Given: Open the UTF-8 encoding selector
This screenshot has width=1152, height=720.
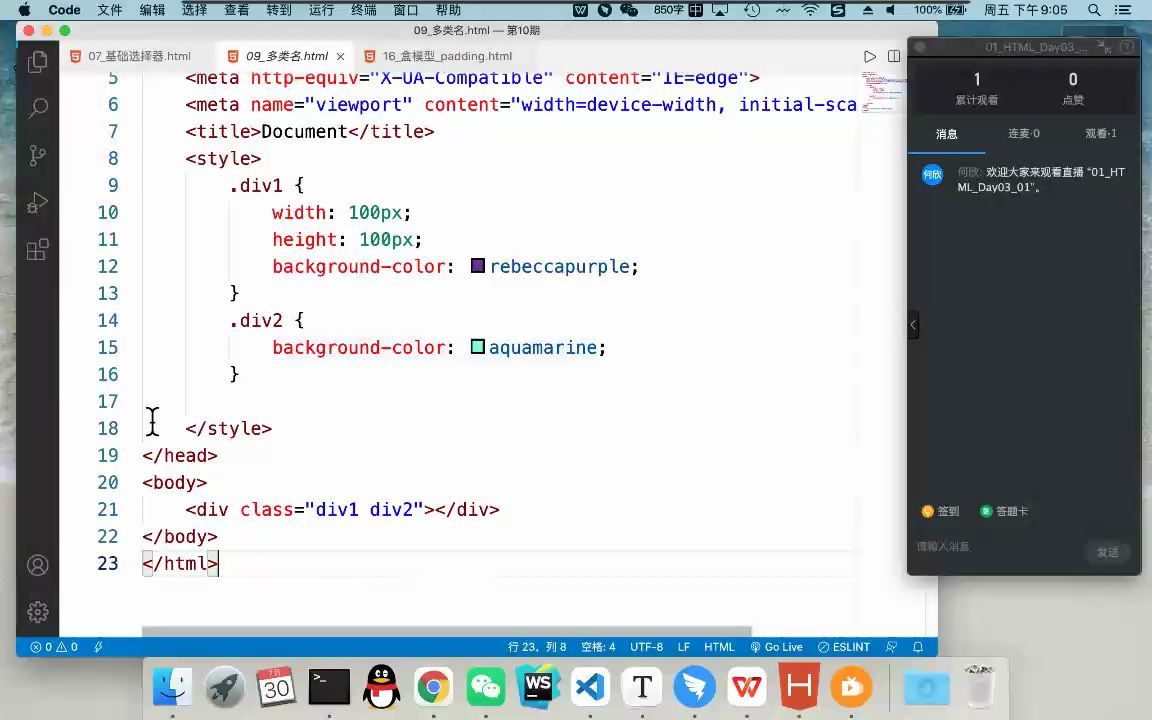Looking at the screenshot, I should pos(646,647).
